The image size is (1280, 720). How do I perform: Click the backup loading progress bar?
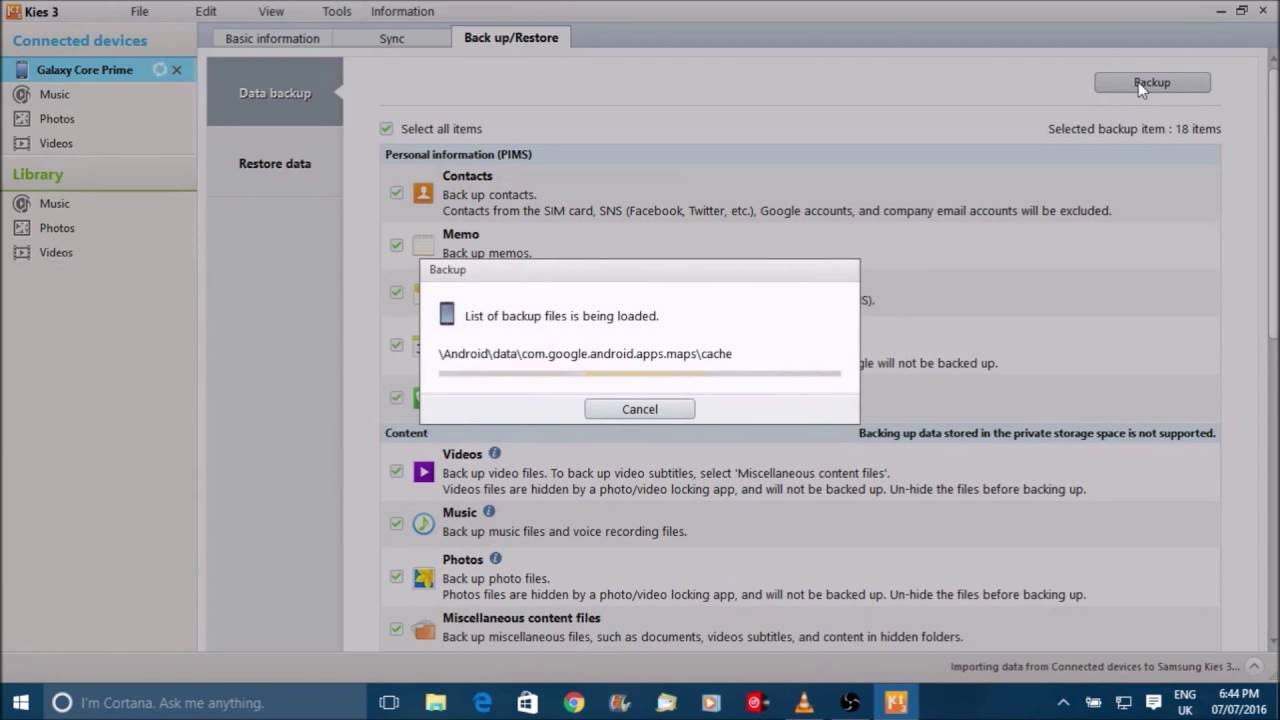point(640,373)
